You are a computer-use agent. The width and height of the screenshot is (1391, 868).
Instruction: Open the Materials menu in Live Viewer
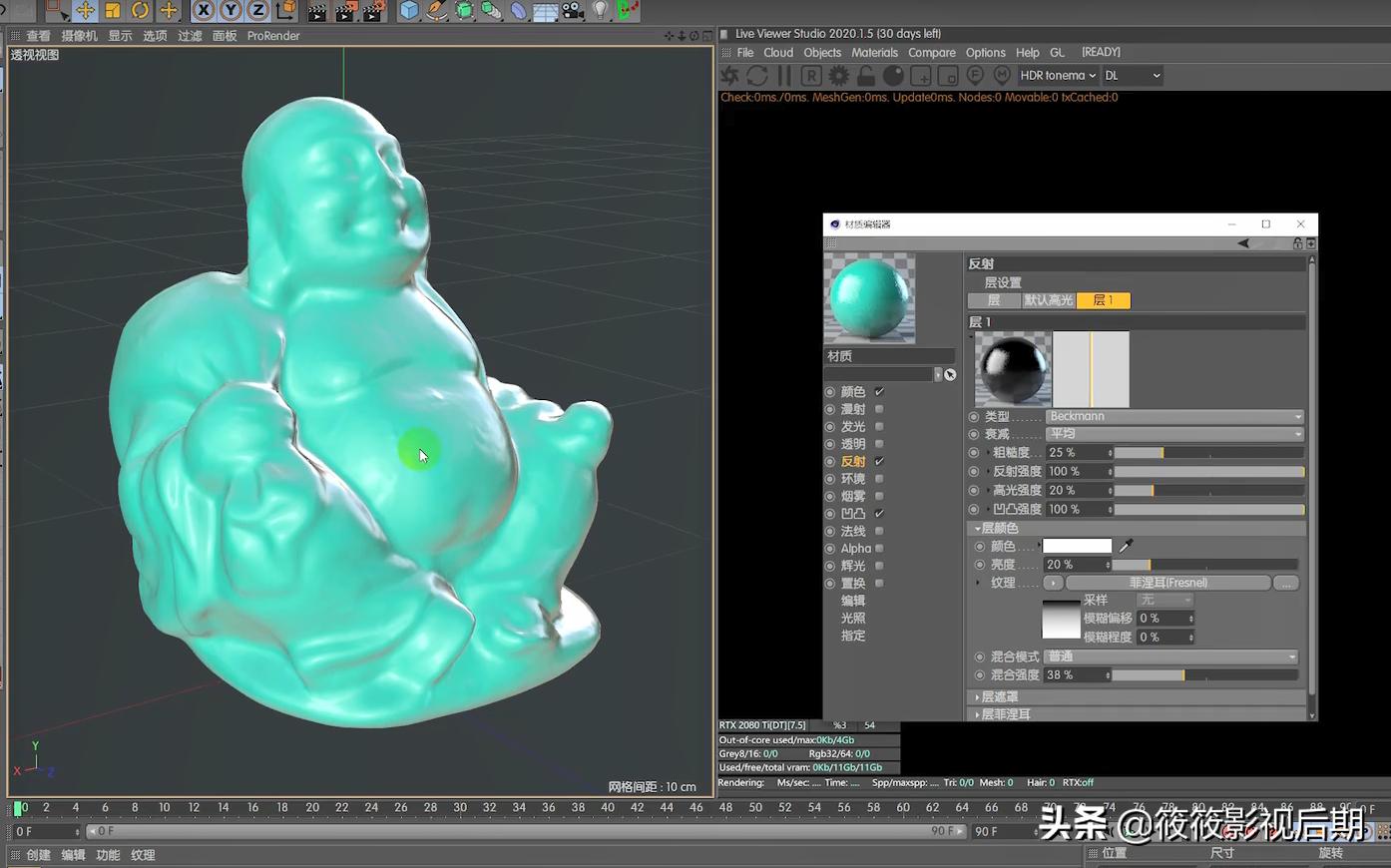point(874,52)
